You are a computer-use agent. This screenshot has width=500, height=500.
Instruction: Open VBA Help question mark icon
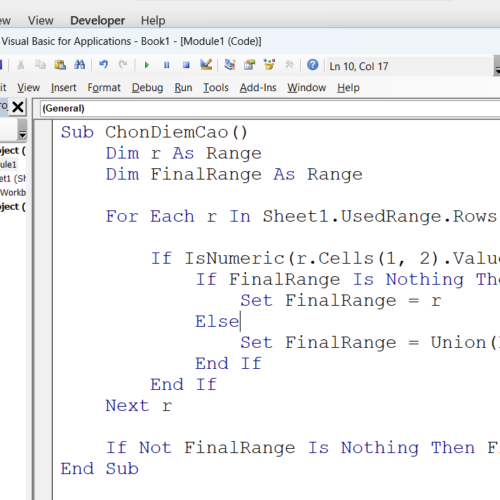pyautogui.click(x=313, y=65)
